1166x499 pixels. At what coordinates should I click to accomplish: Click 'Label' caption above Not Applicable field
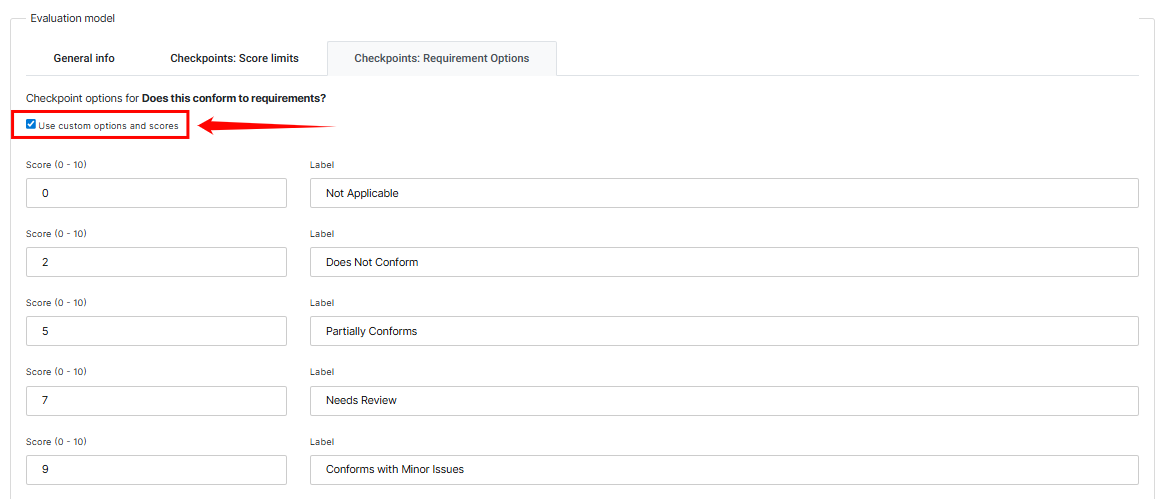322,164
